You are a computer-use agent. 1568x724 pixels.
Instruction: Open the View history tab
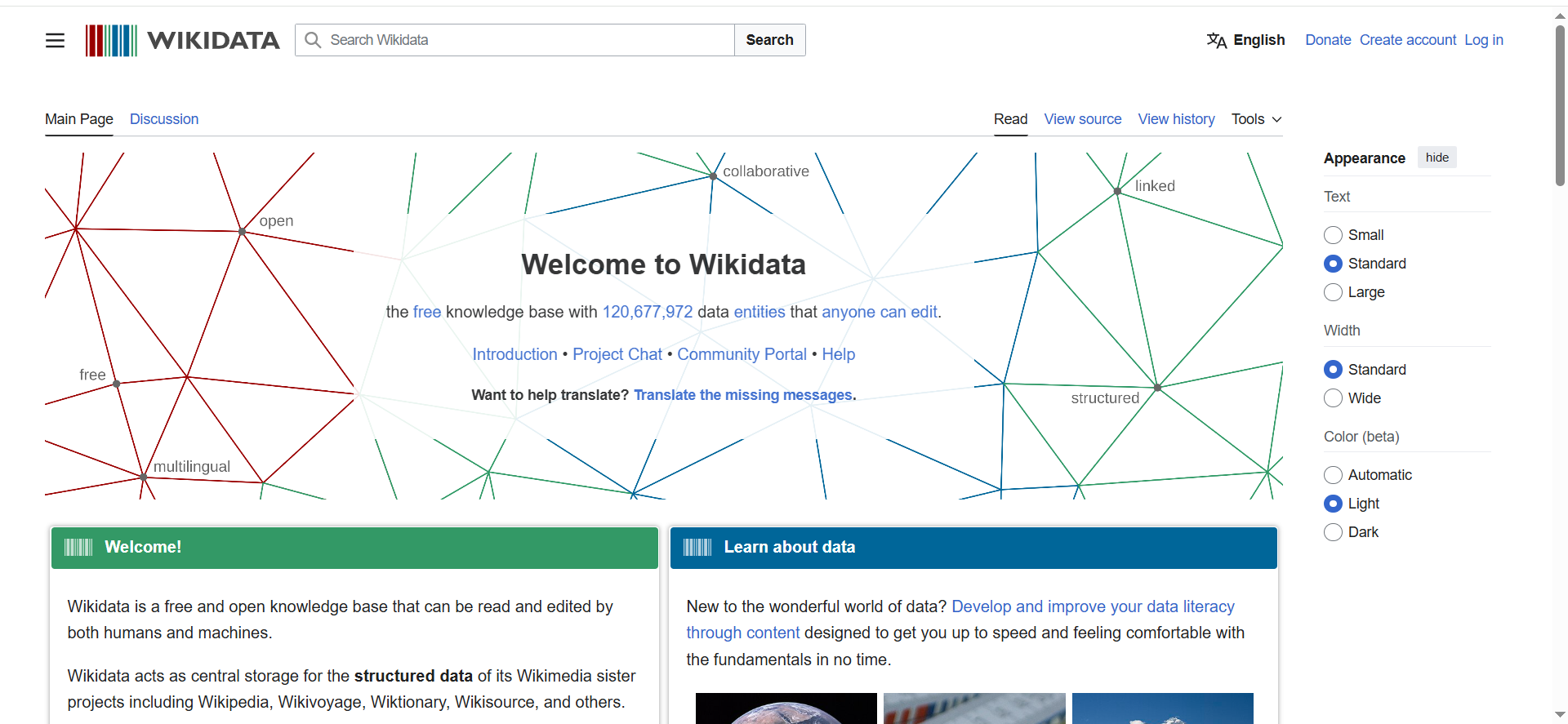click(x=1177, y=119)
